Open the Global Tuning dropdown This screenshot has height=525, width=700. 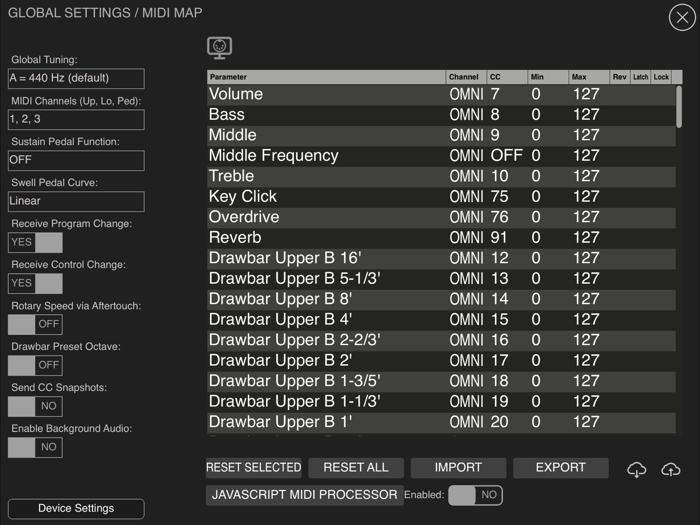[76, 79]
